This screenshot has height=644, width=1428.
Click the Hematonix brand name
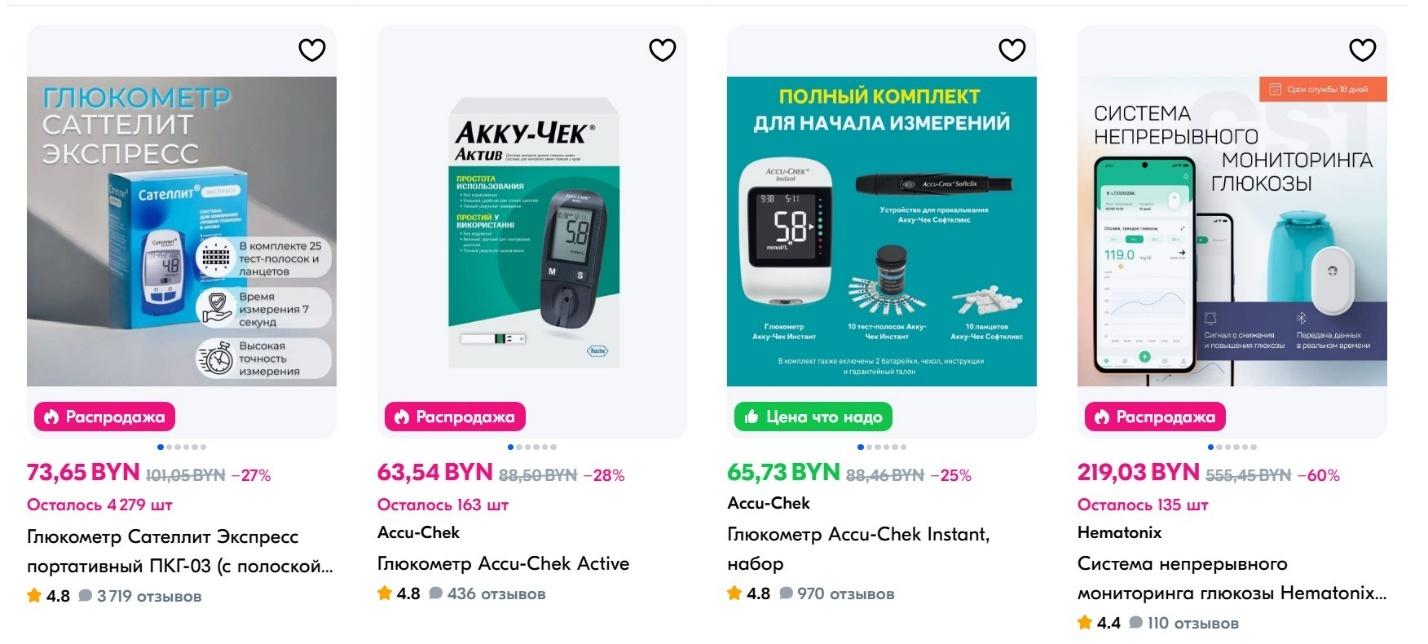pyautogui.click(x=1119, y=533)
